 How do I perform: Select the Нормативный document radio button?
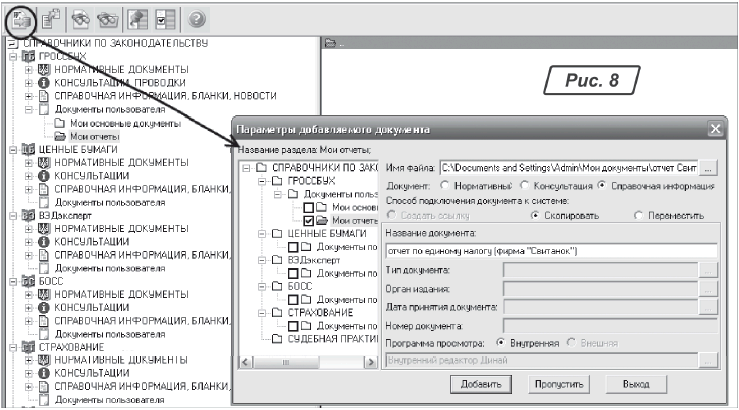(x=444, y=185)
